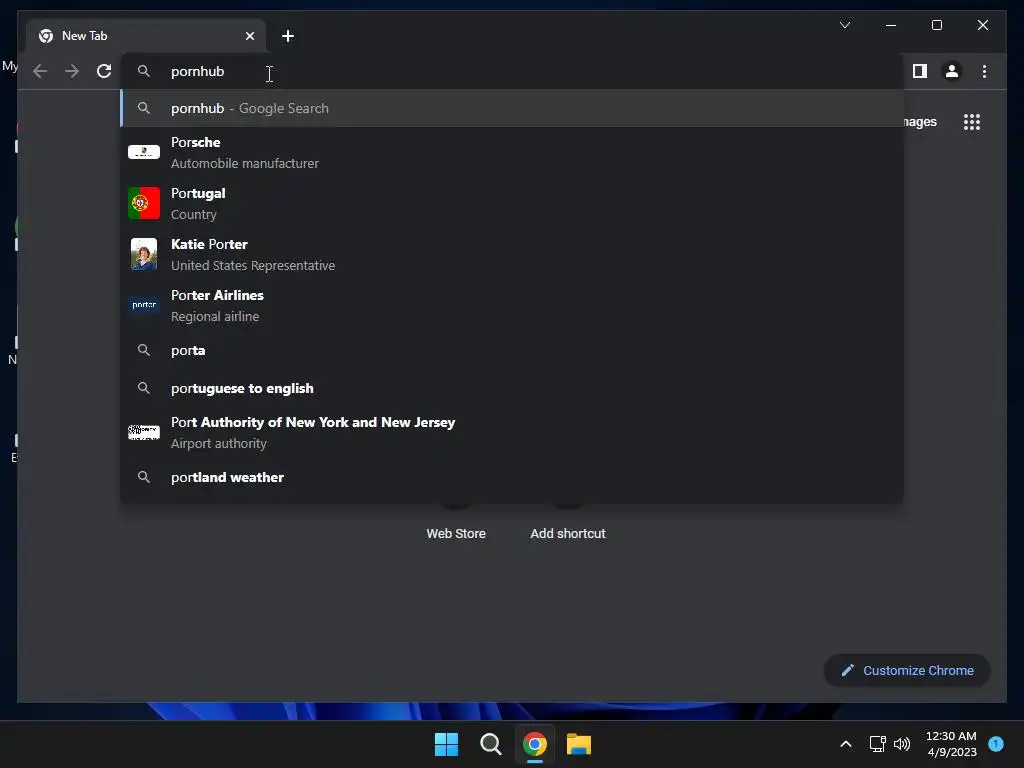Expand the tab search chevron
This screenshot has height=768, width=1024.
pyautogui.click(x=844, y=25)
